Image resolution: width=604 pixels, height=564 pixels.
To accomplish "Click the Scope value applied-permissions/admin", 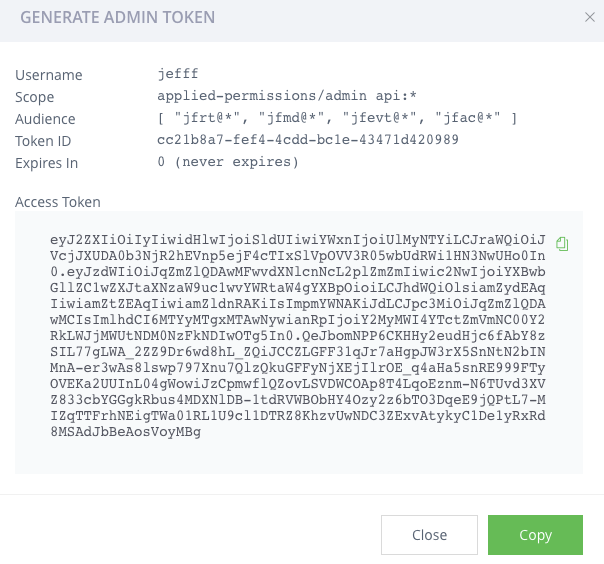I will [x=287, y=95].
